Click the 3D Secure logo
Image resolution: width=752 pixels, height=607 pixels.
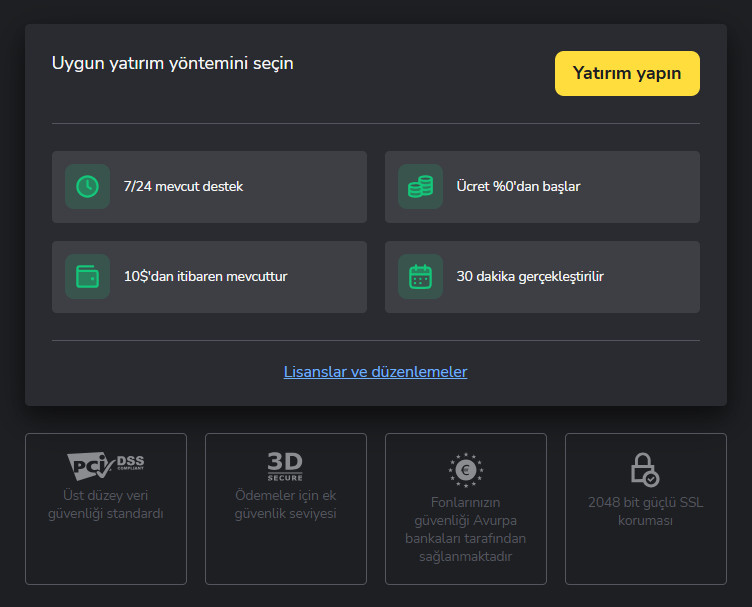(x=285, y=466)
